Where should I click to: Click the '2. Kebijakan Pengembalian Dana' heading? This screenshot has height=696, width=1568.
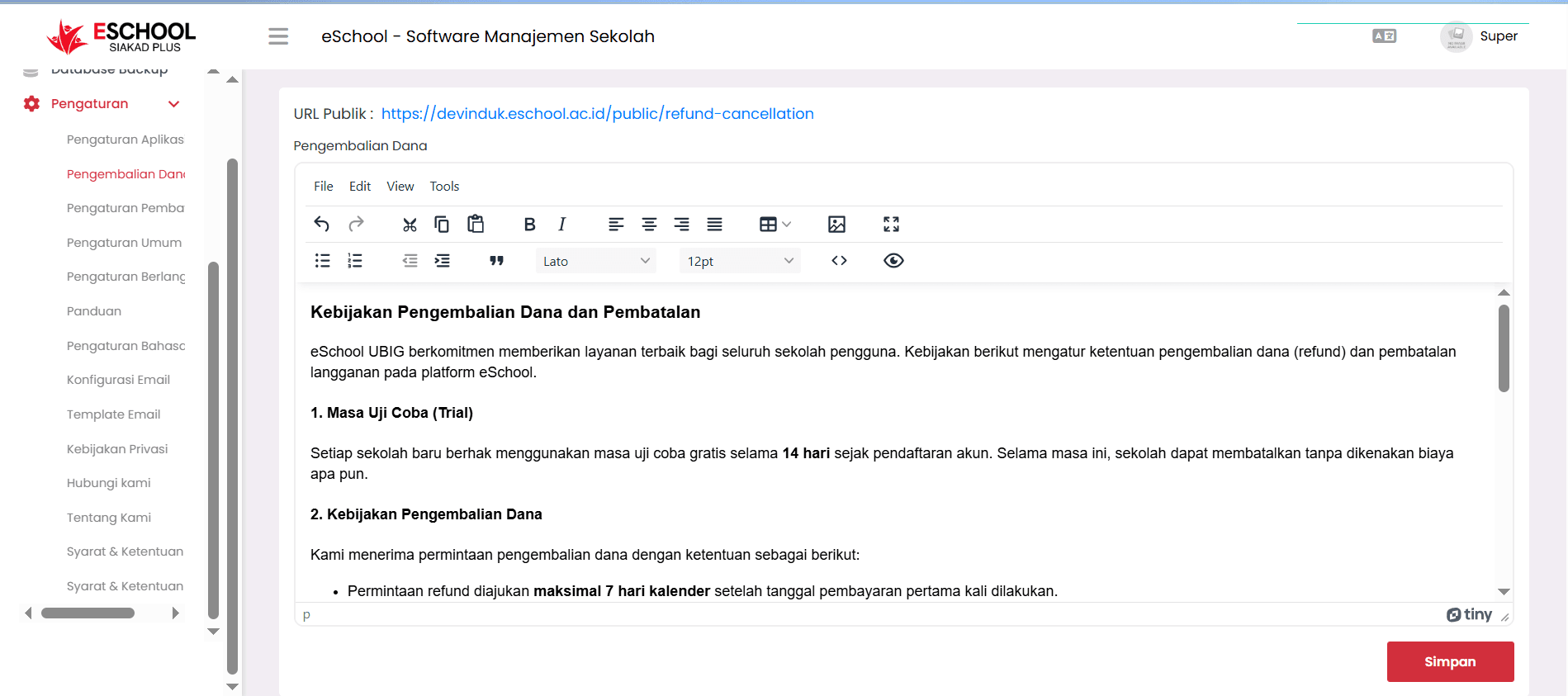coord(426,514)
